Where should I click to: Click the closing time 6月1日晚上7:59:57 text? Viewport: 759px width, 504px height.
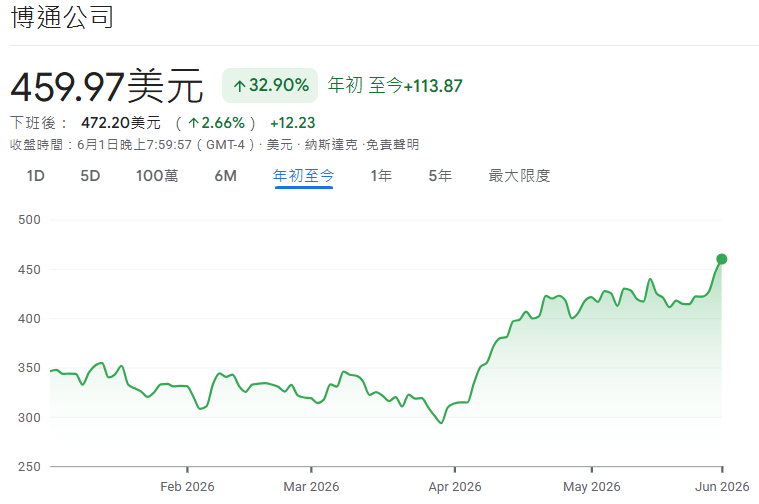(x=135, y=145)
